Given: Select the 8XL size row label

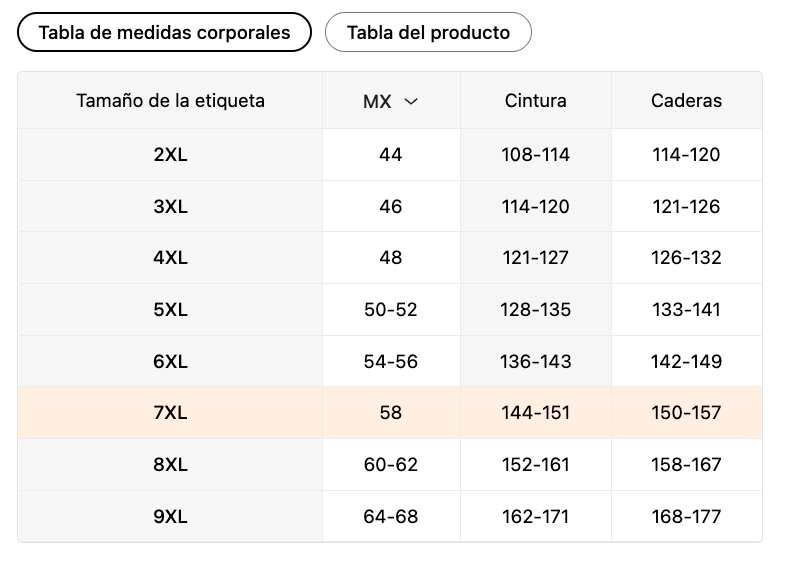Looking at the screenshot, I should 170,465.
